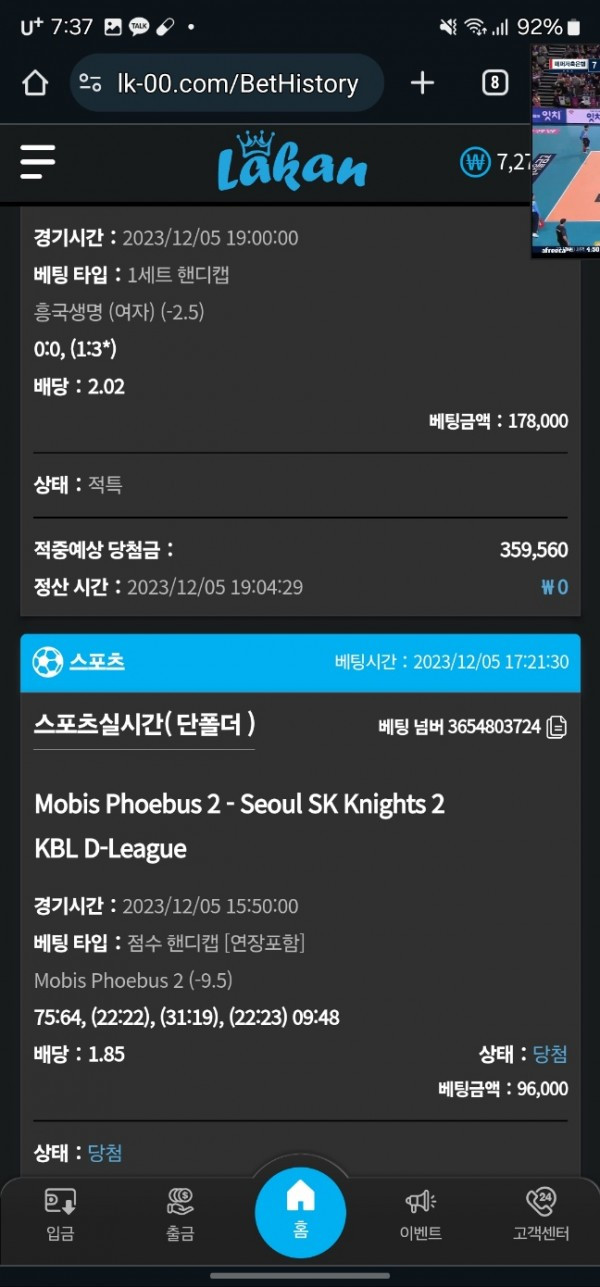
Task: Click the 스포츠 category link
Action: point(97,662)
